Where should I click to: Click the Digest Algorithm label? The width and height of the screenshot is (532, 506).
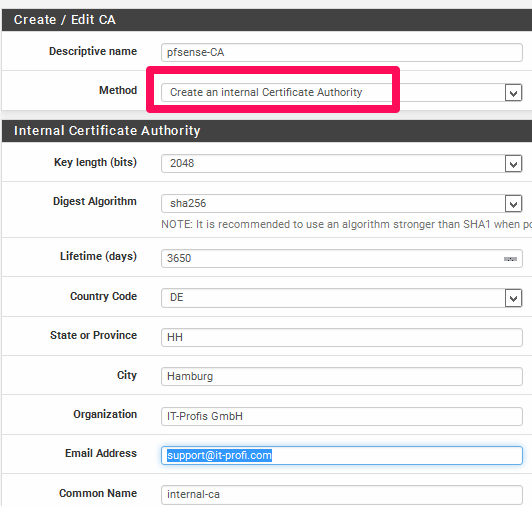[95, 201]
